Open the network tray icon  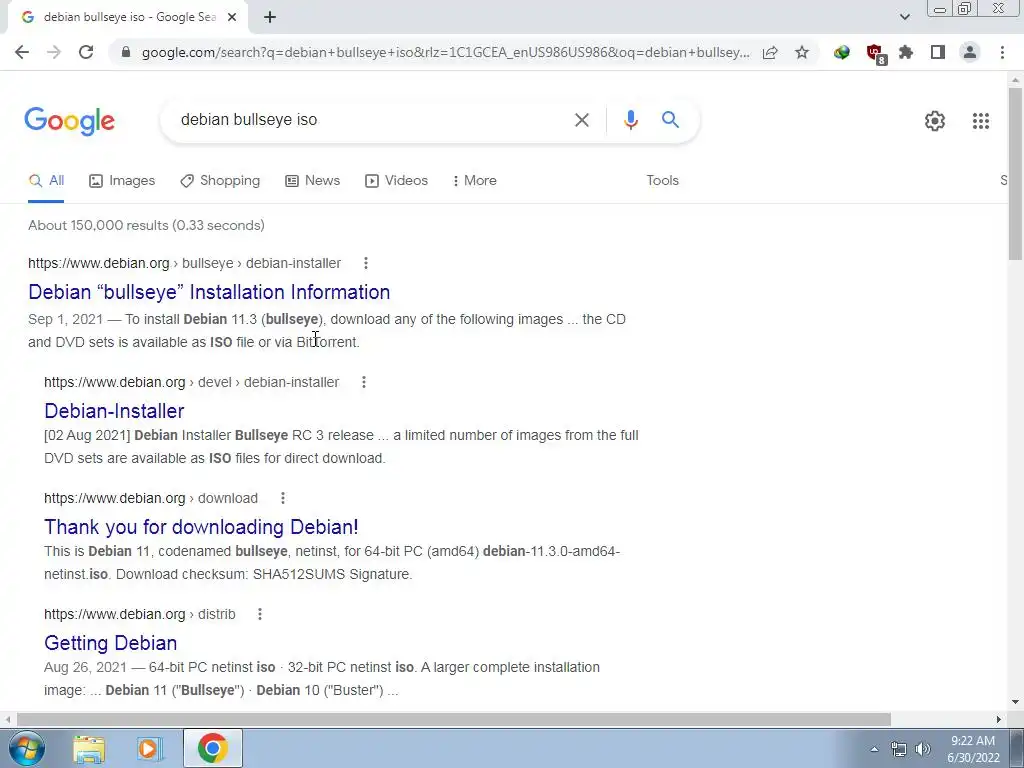[x=899, y=749]
